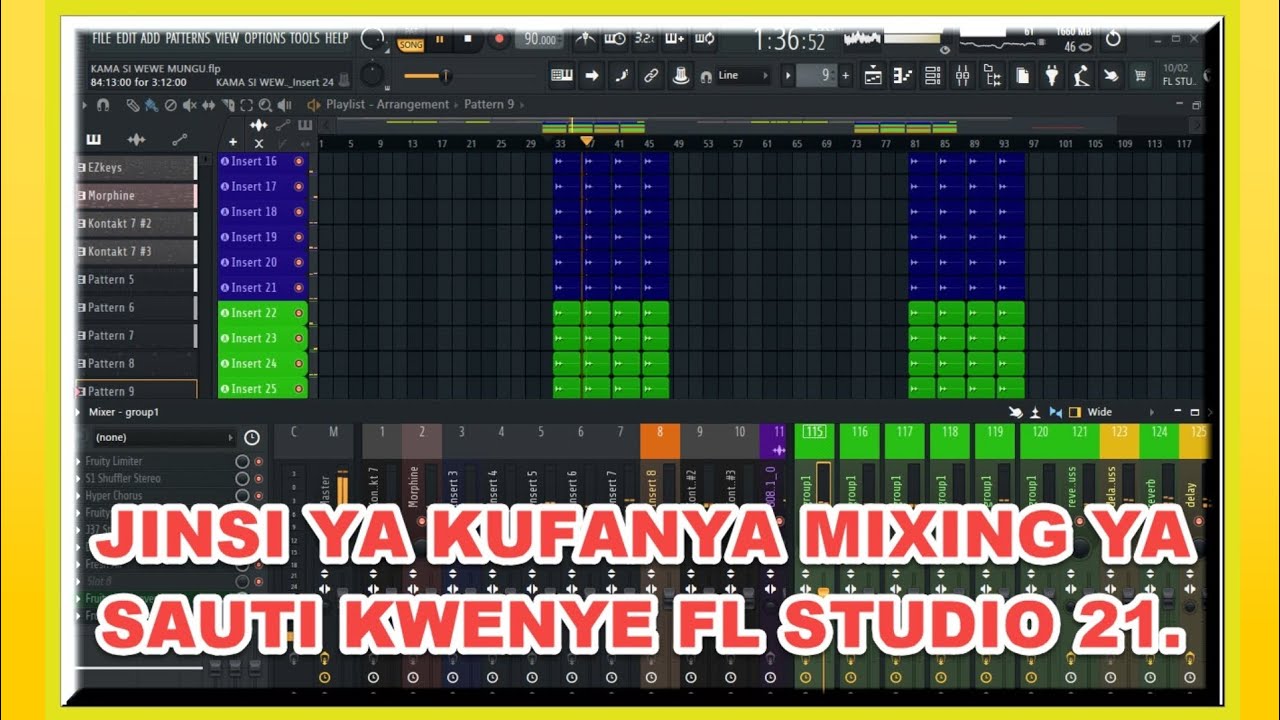Open the HELP menu

337,38
